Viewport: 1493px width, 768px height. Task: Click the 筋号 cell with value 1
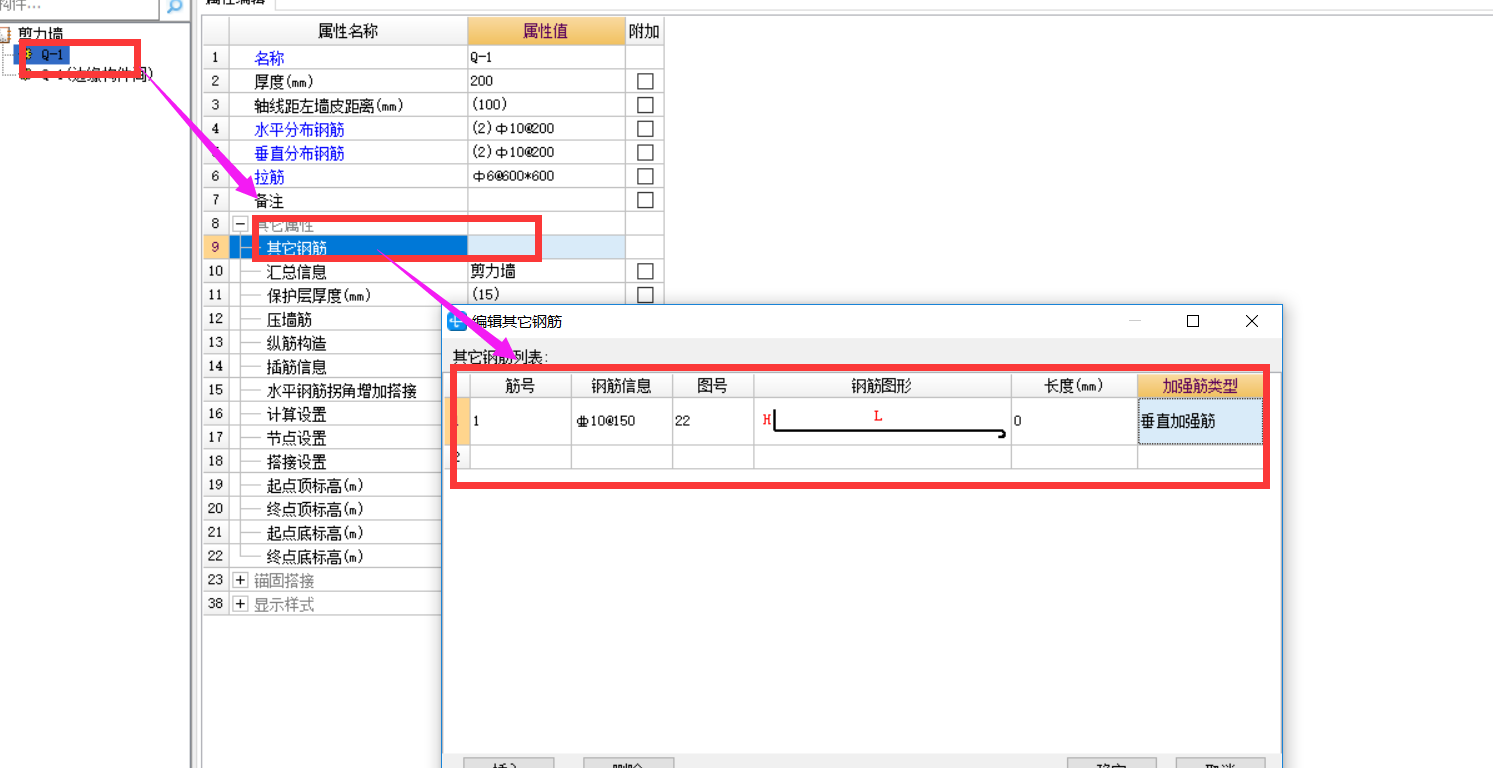(520, 421)
